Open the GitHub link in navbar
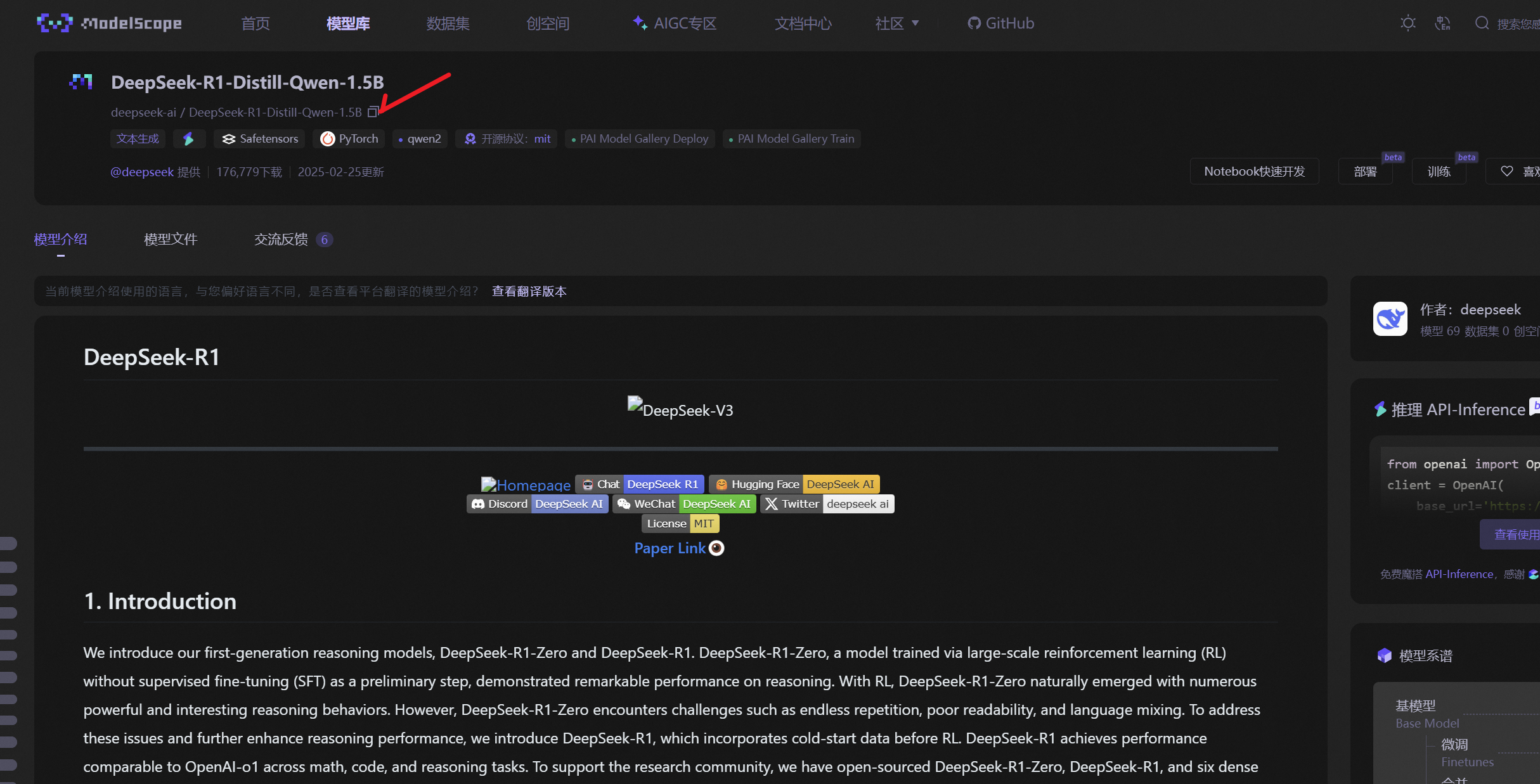 (1000, 23)
